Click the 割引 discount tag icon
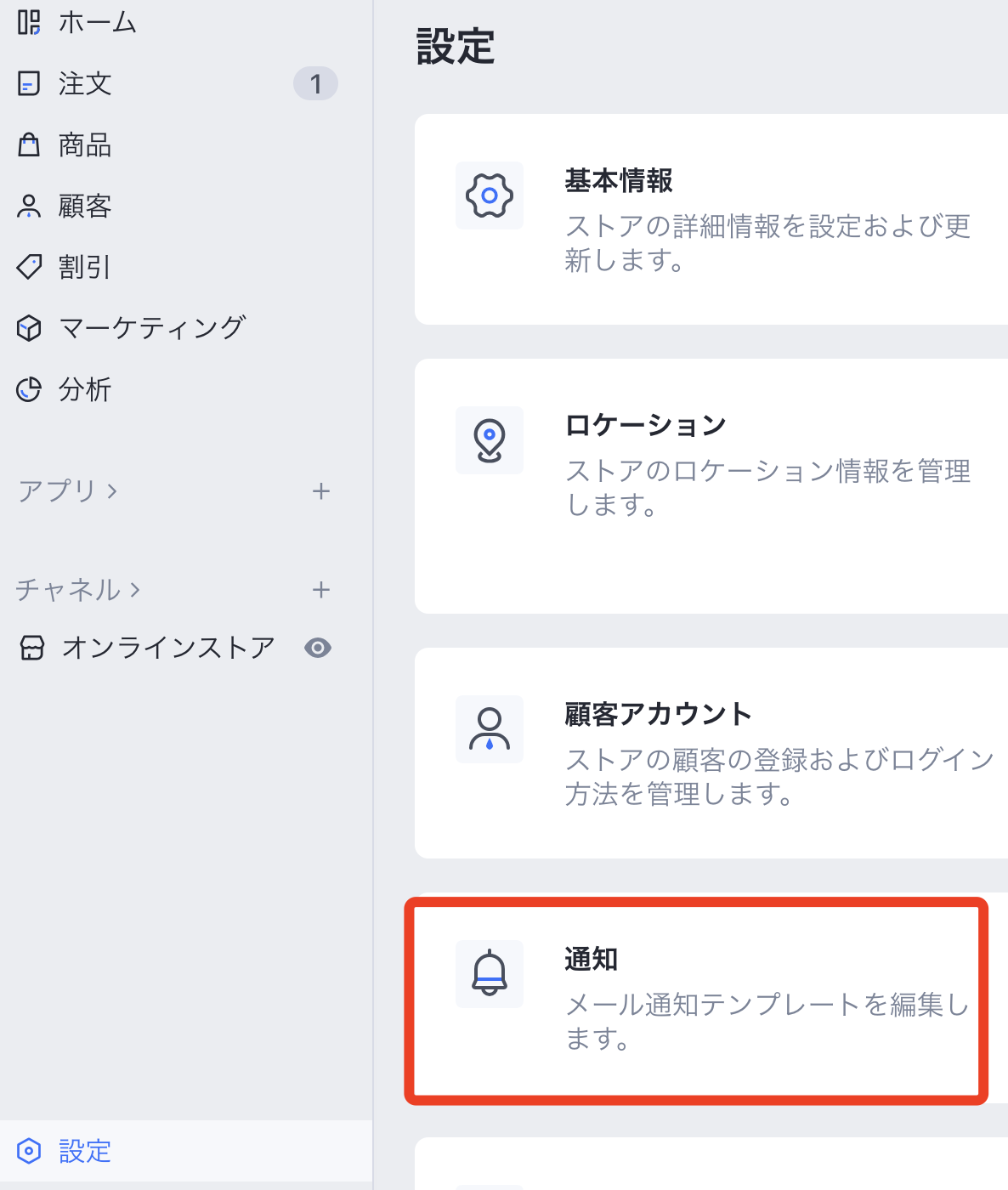 (29, 267)
